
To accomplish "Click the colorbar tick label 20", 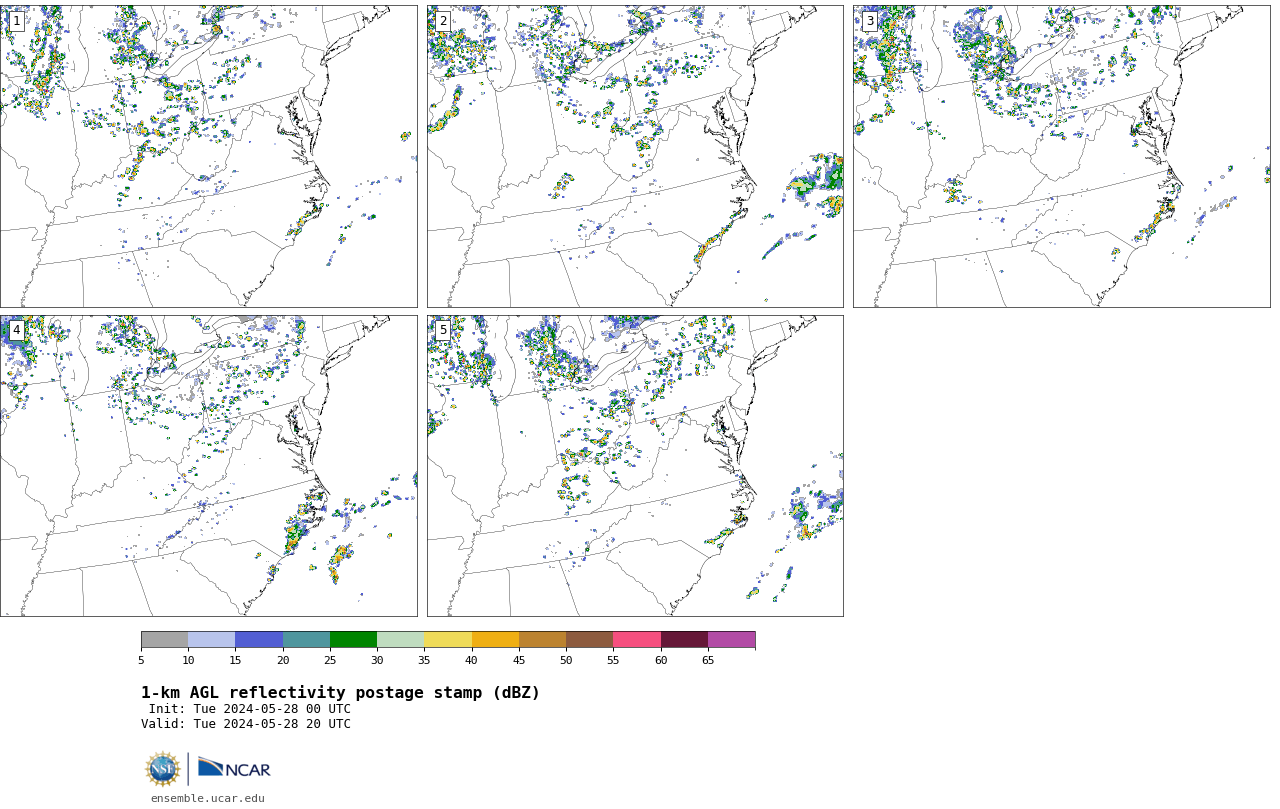I will [x=283, y=660].
